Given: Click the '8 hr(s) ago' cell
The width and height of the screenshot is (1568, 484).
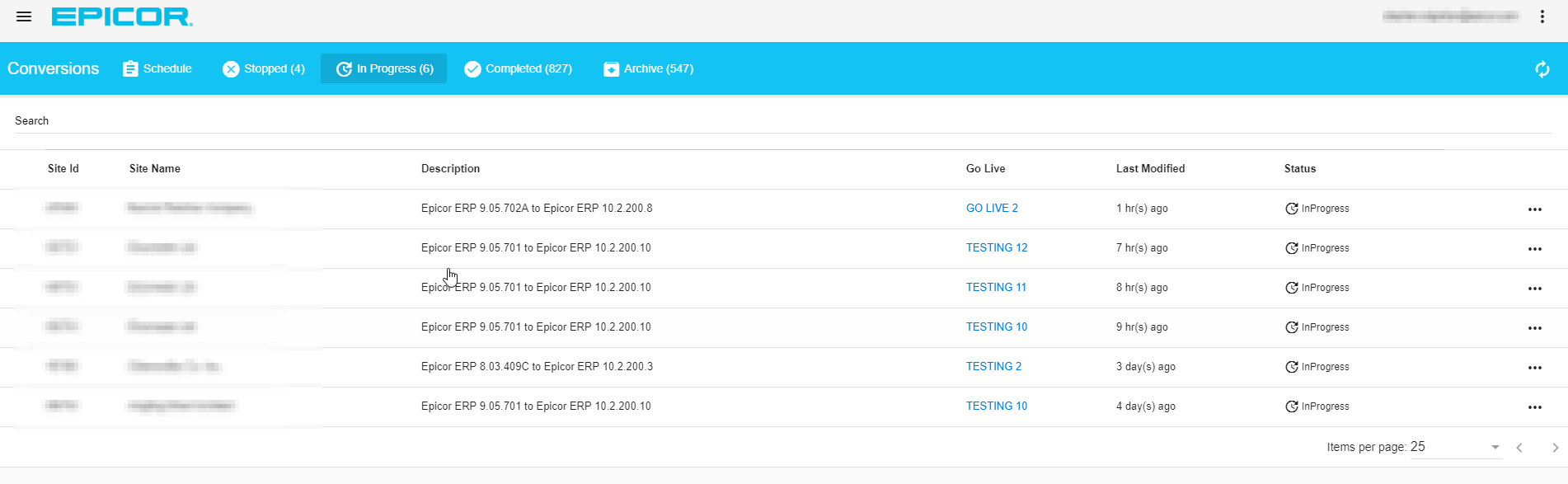Looking at the screenshot, I should tap(1142, 288).
